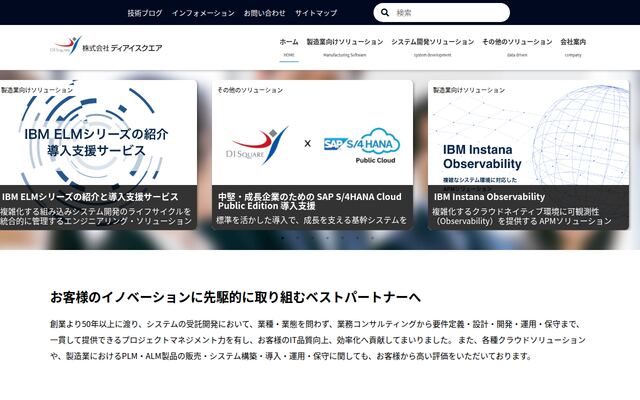Image resolution: width=640 pixels, height=400 pixels.
Task: Select the ホーム navigation menu item
Action: tap(289, 47)
